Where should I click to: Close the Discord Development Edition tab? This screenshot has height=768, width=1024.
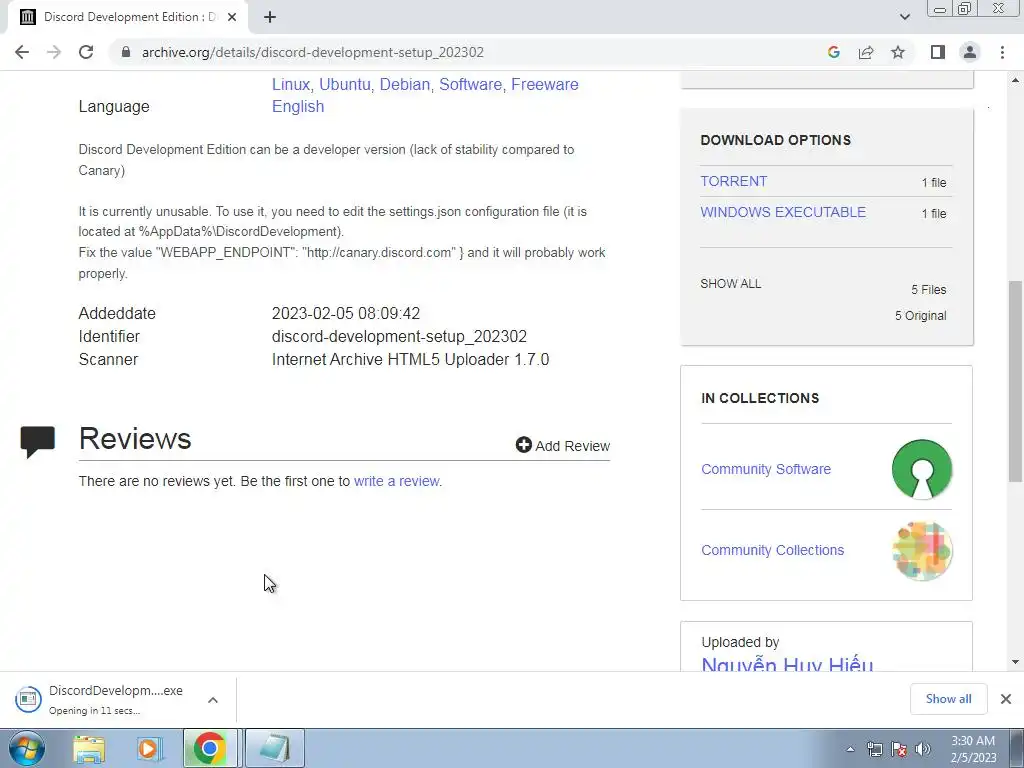[232, 17]
